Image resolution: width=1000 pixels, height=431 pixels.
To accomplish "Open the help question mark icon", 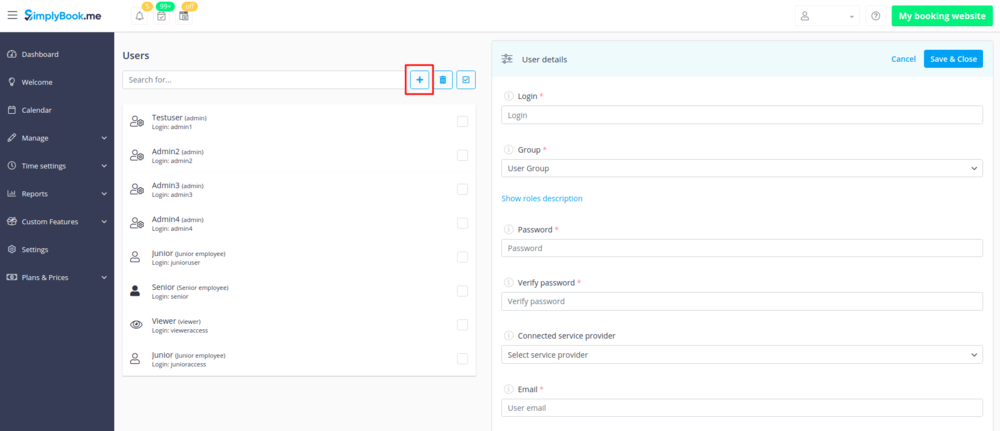I will pyautogui.click(x=876, y=17).
